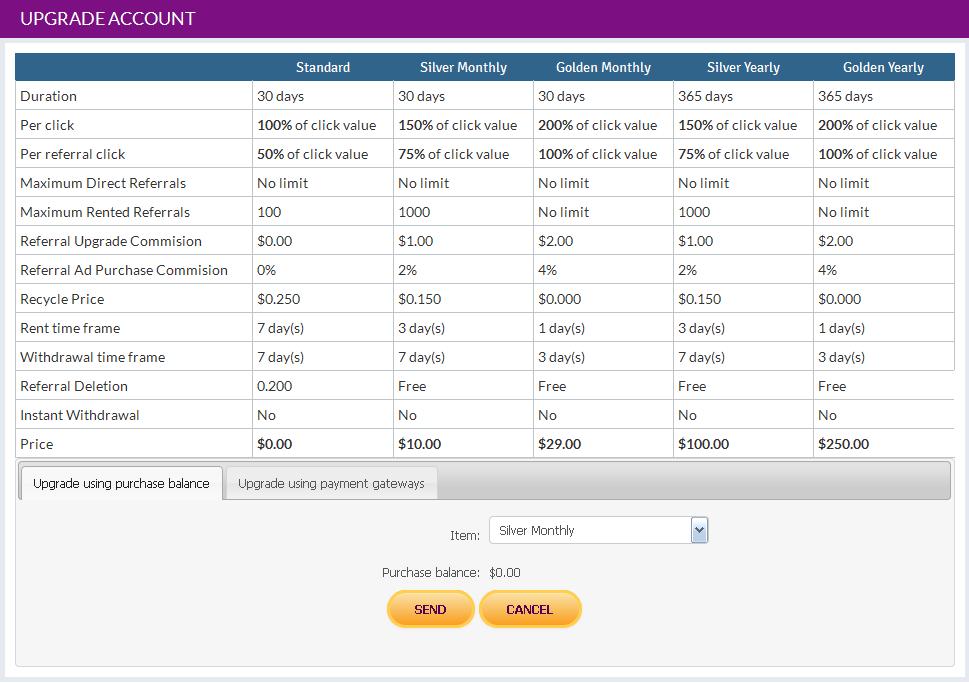Open the Upgrade using payment gateways tab
This screenshot has width=969, height=683.
click(331, 483)
